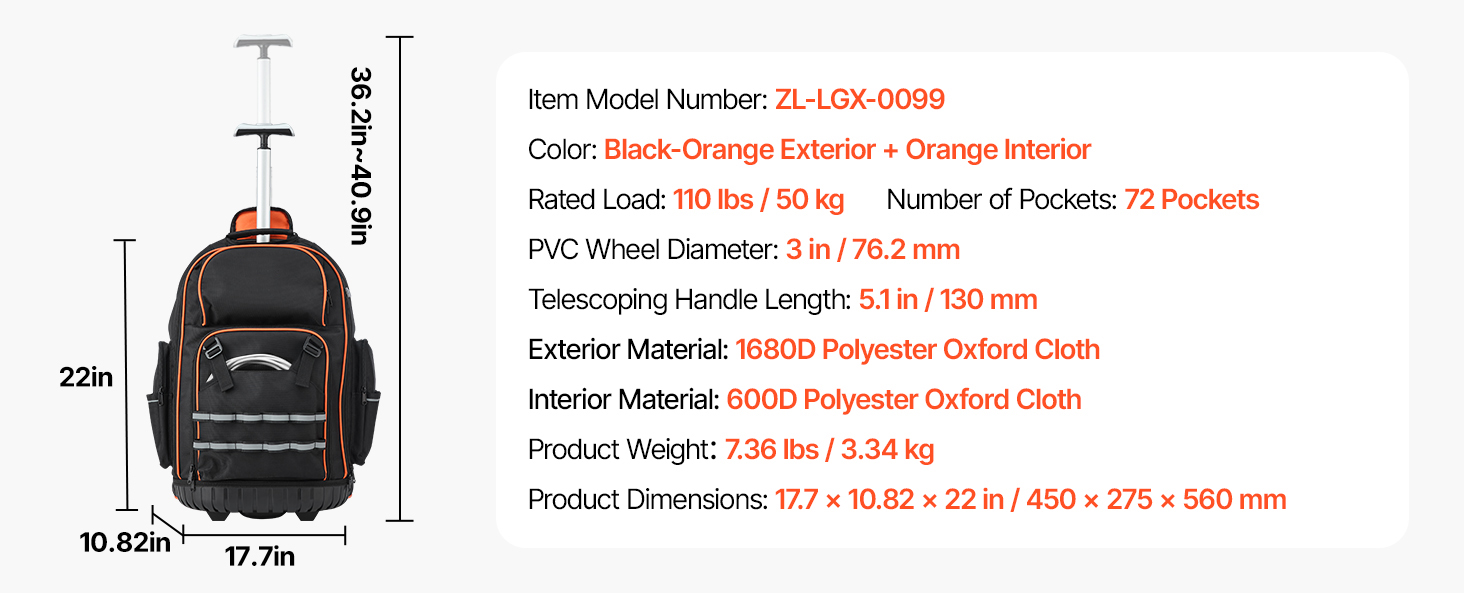
Task: Click the 110 lbs / 50 kg rated load
Action: point(758,200)
